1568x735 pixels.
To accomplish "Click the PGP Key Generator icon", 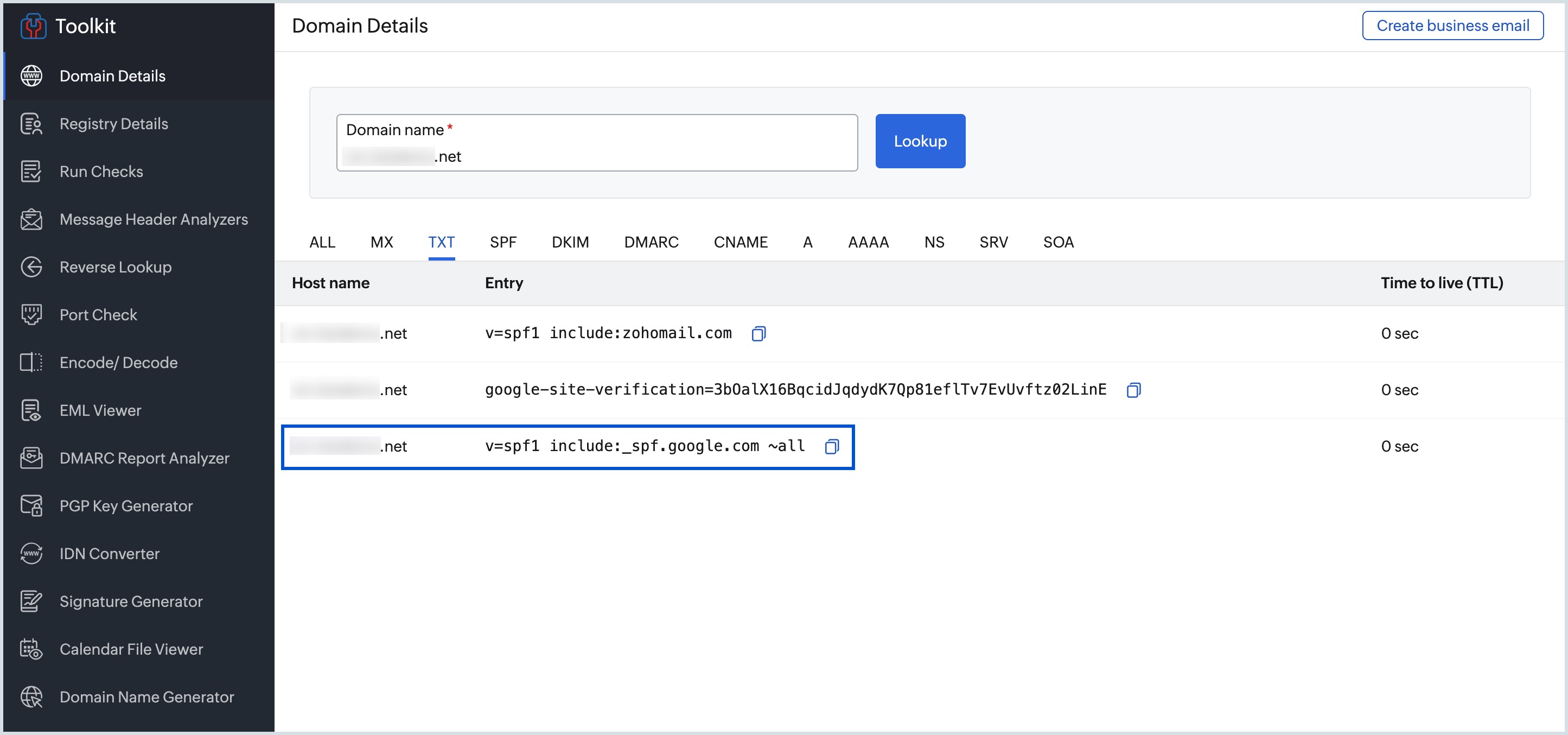I will tap(31, 506).
